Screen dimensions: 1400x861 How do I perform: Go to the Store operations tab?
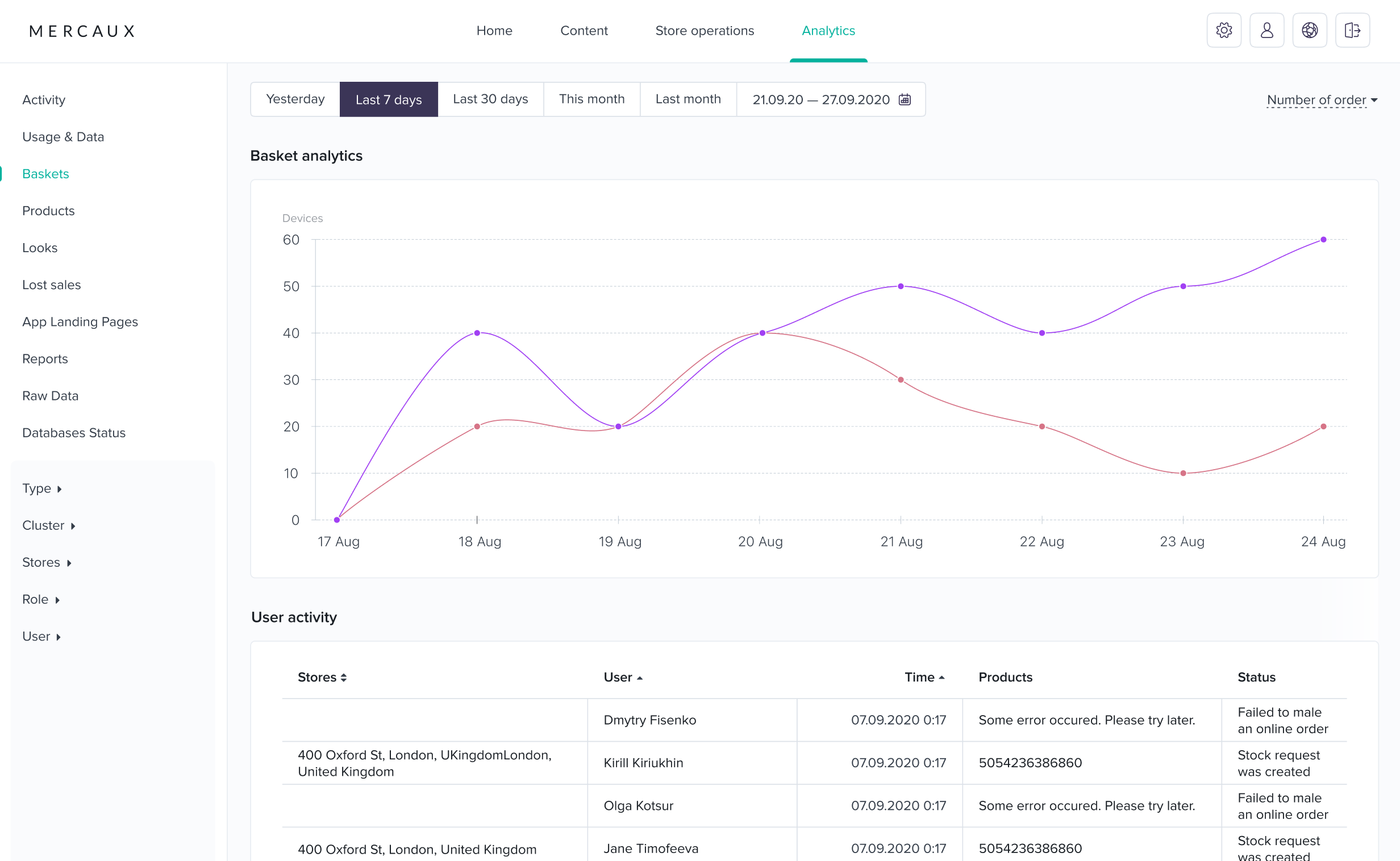click(x=704, y=31)
